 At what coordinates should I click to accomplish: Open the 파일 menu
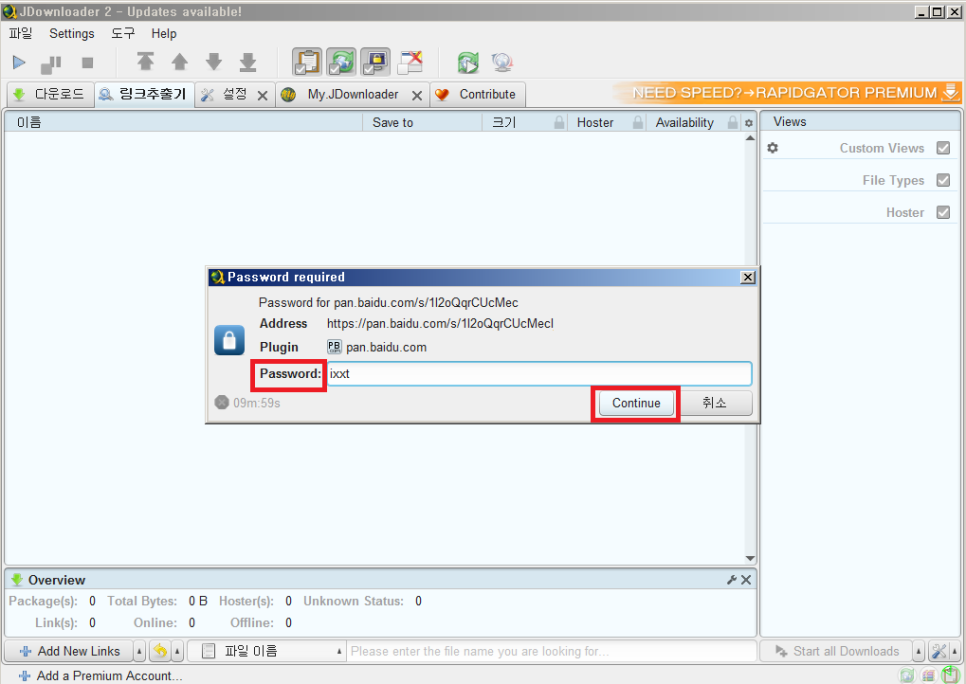point(20,33)
